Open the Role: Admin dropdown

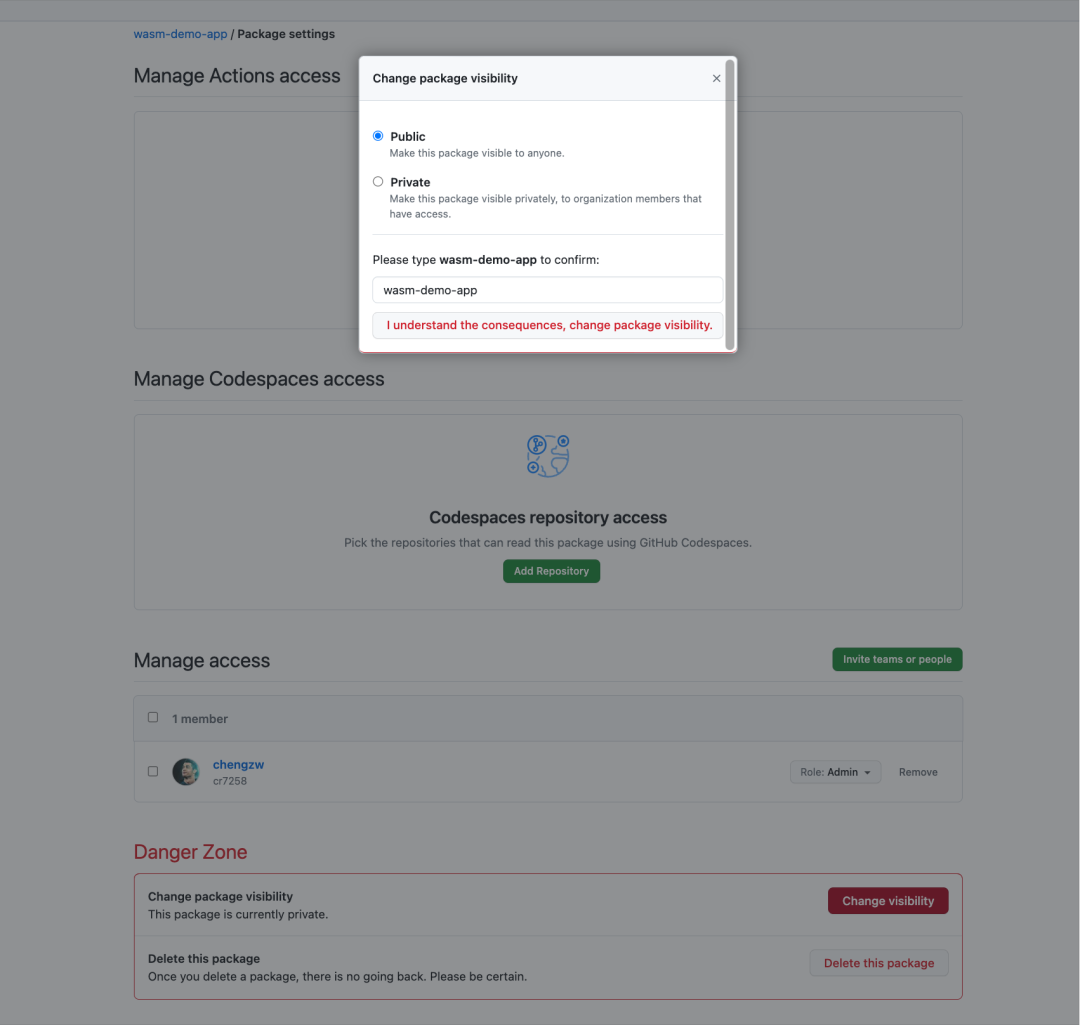(x=835, y=772)
